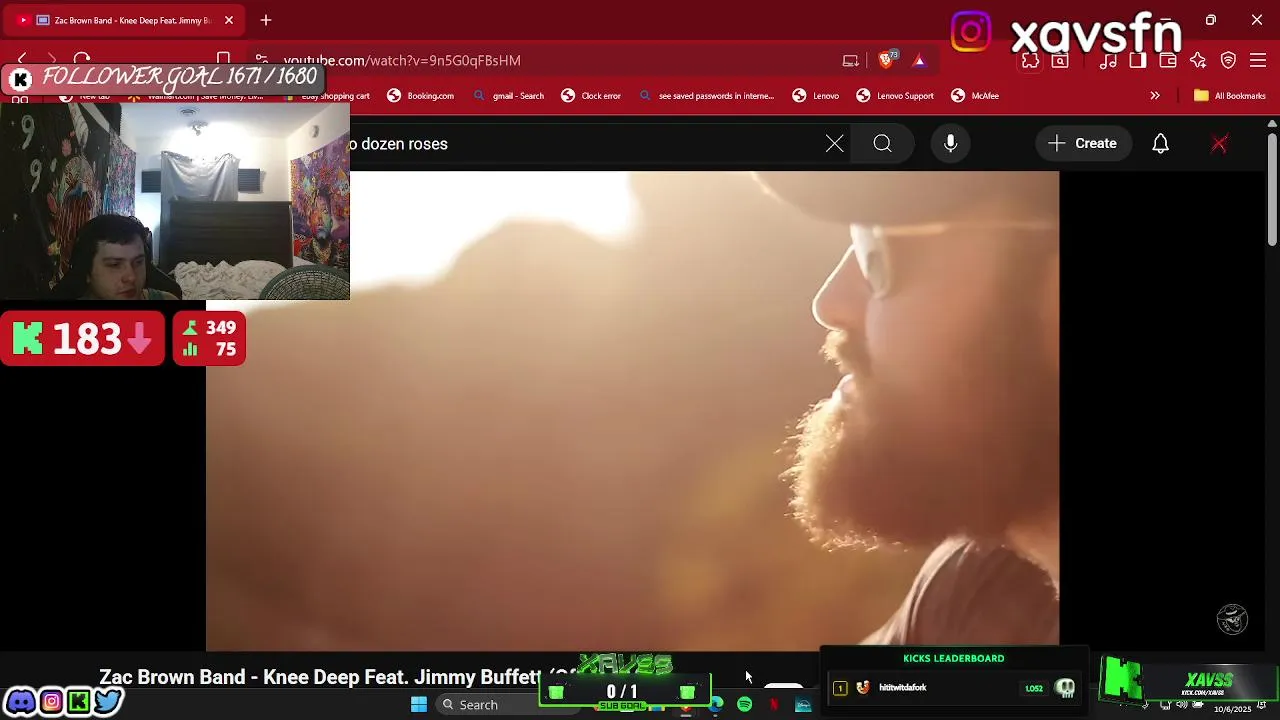The width and height of the screenshot is (1280, 720).
Task: Open the Booking.com bookmark
Action: 421,96
